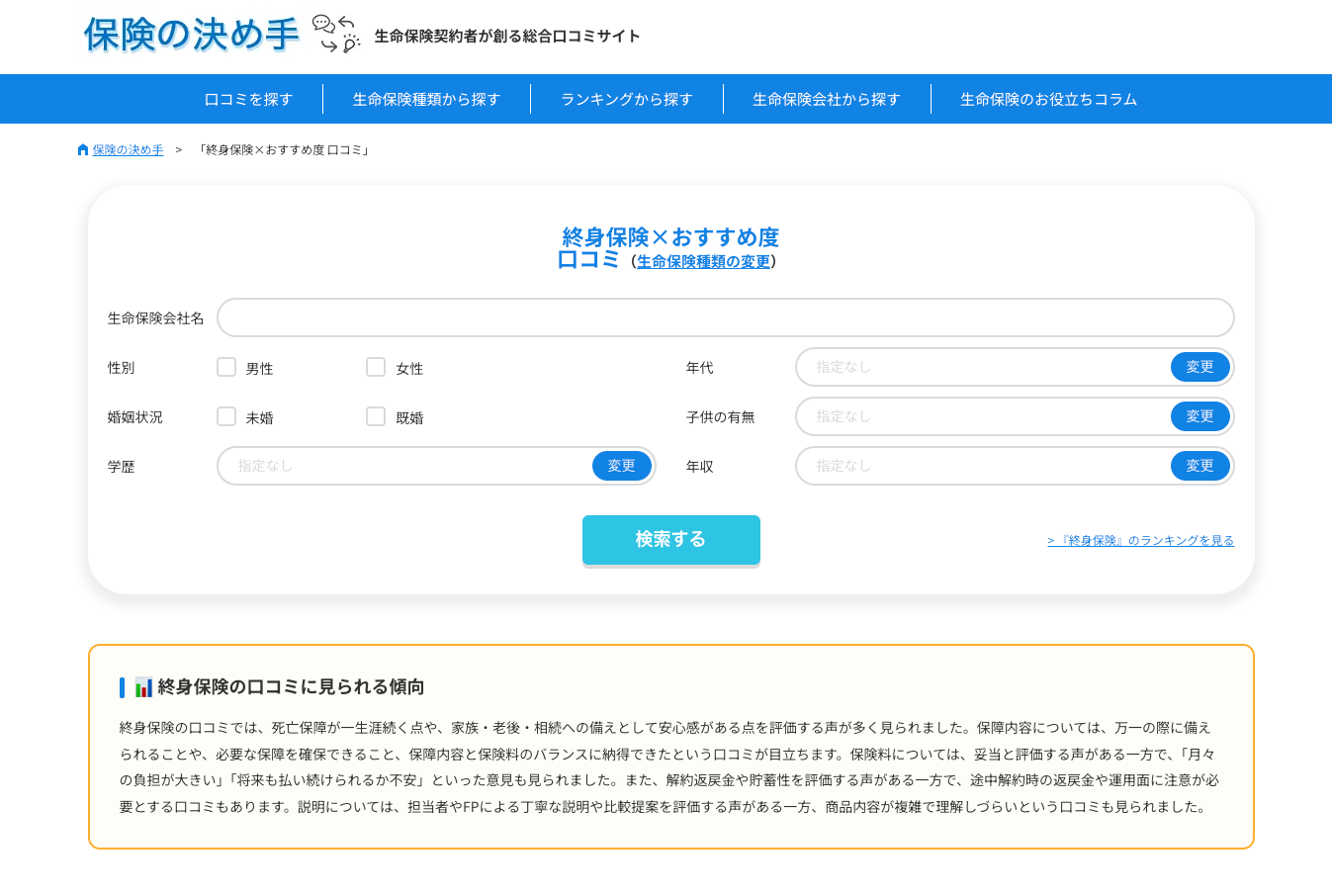Image resolution: width=1332 pixels, height=896 pixels.
Task: Follow the 保険の決め手 breadcrumb link
Action: click(128, 150)
